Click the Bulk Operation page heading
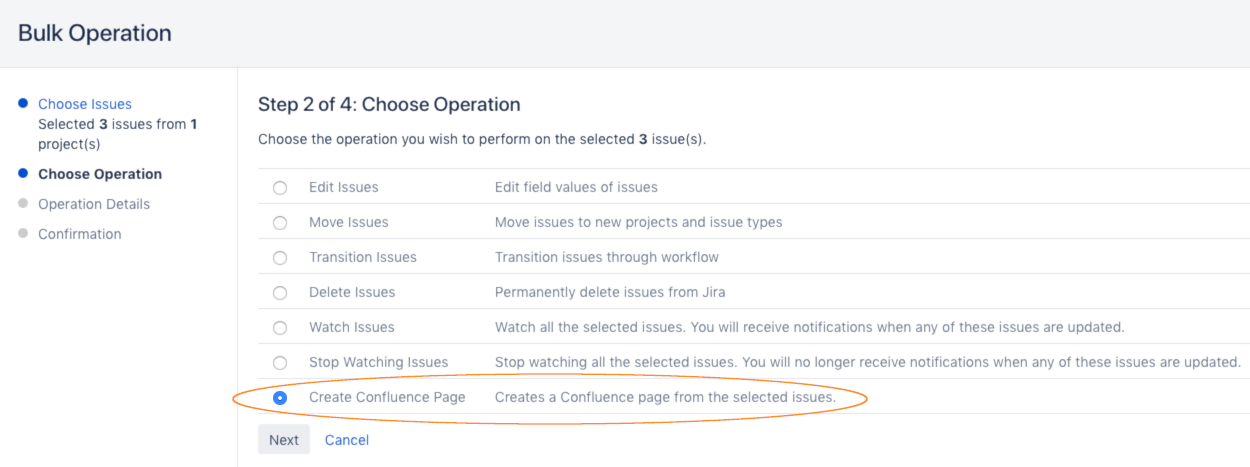The image size is (1250, 467). click(95, 33)
